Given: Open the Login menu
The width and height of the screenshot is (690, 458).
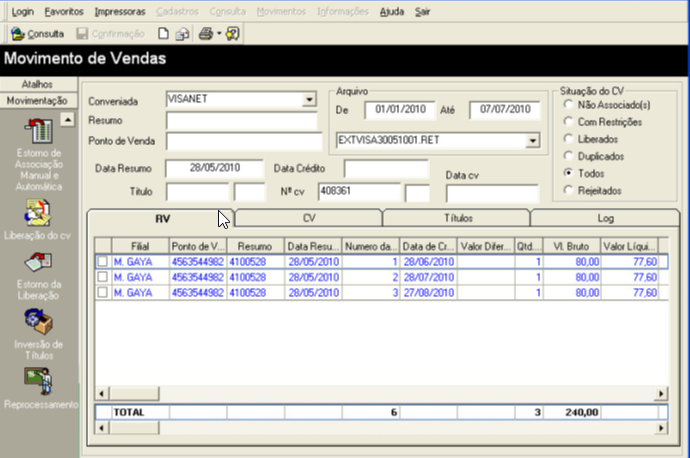Looking at the screenshot, I should (x=22, y=12).
